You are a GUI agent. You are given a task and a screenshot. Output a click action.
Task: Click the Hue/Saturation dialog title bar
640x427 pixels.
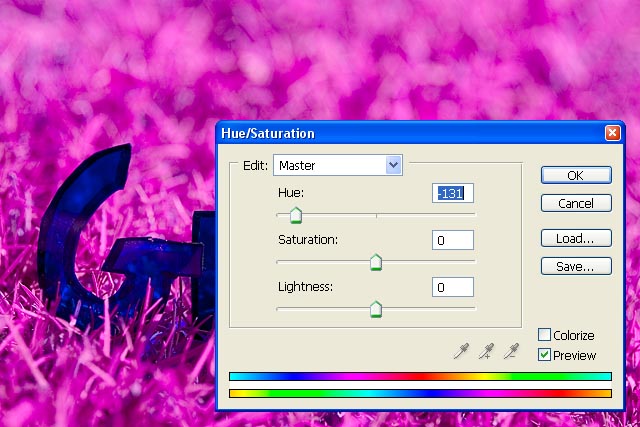[x=400, y=133]
